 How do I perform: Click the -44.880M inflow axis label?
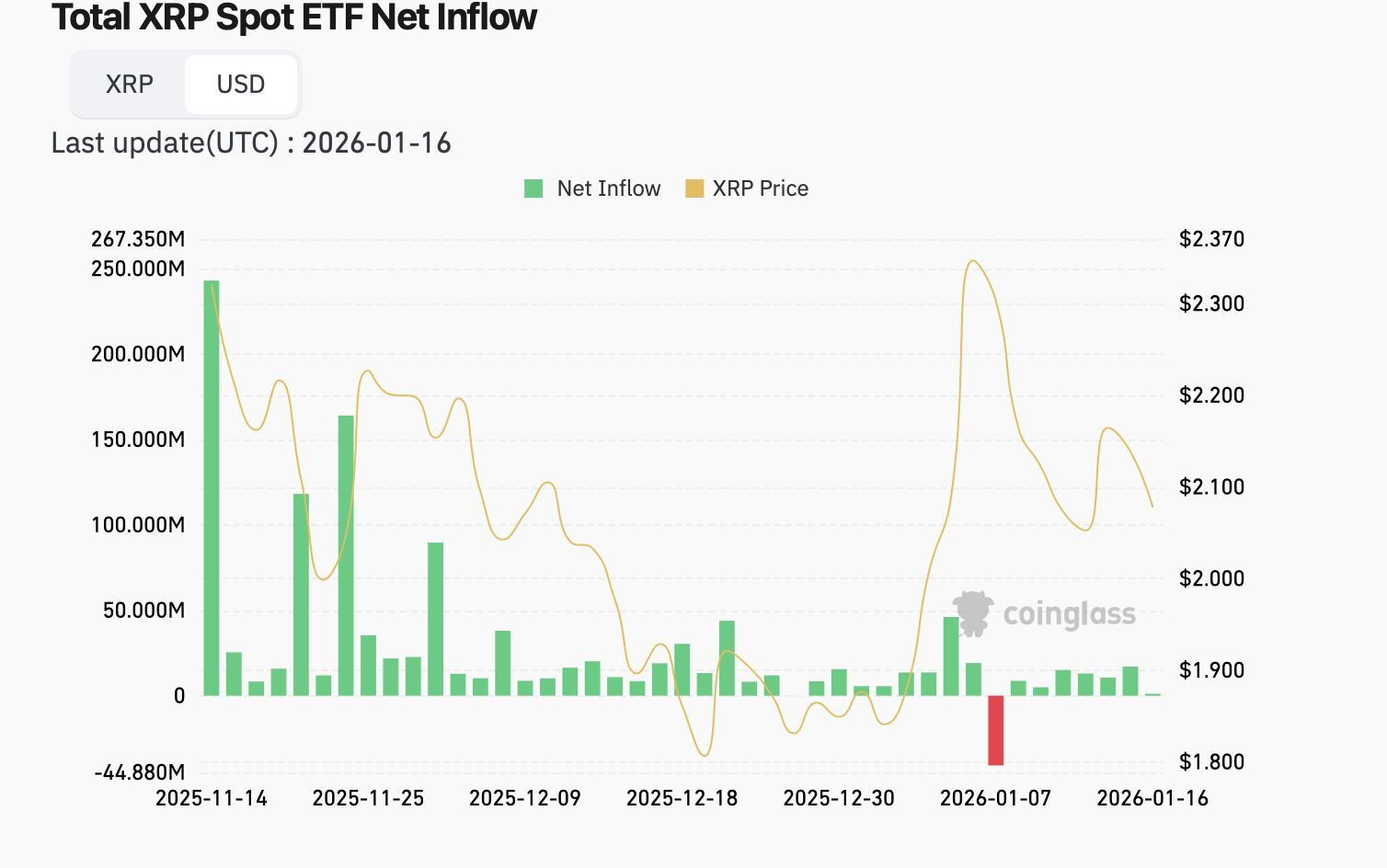coord(140,772)
